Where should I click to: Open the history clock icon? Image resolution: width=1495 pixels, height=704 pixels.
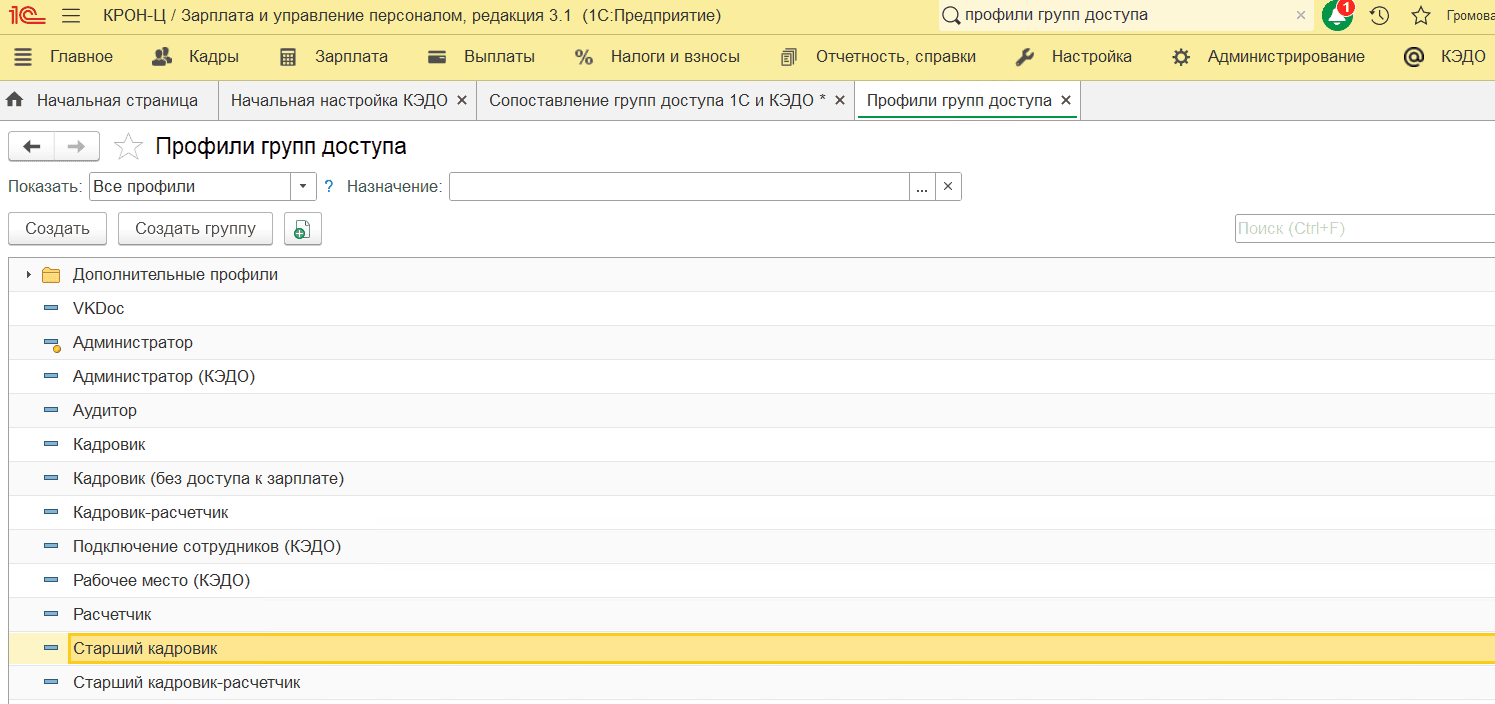tap(1379, 16)
